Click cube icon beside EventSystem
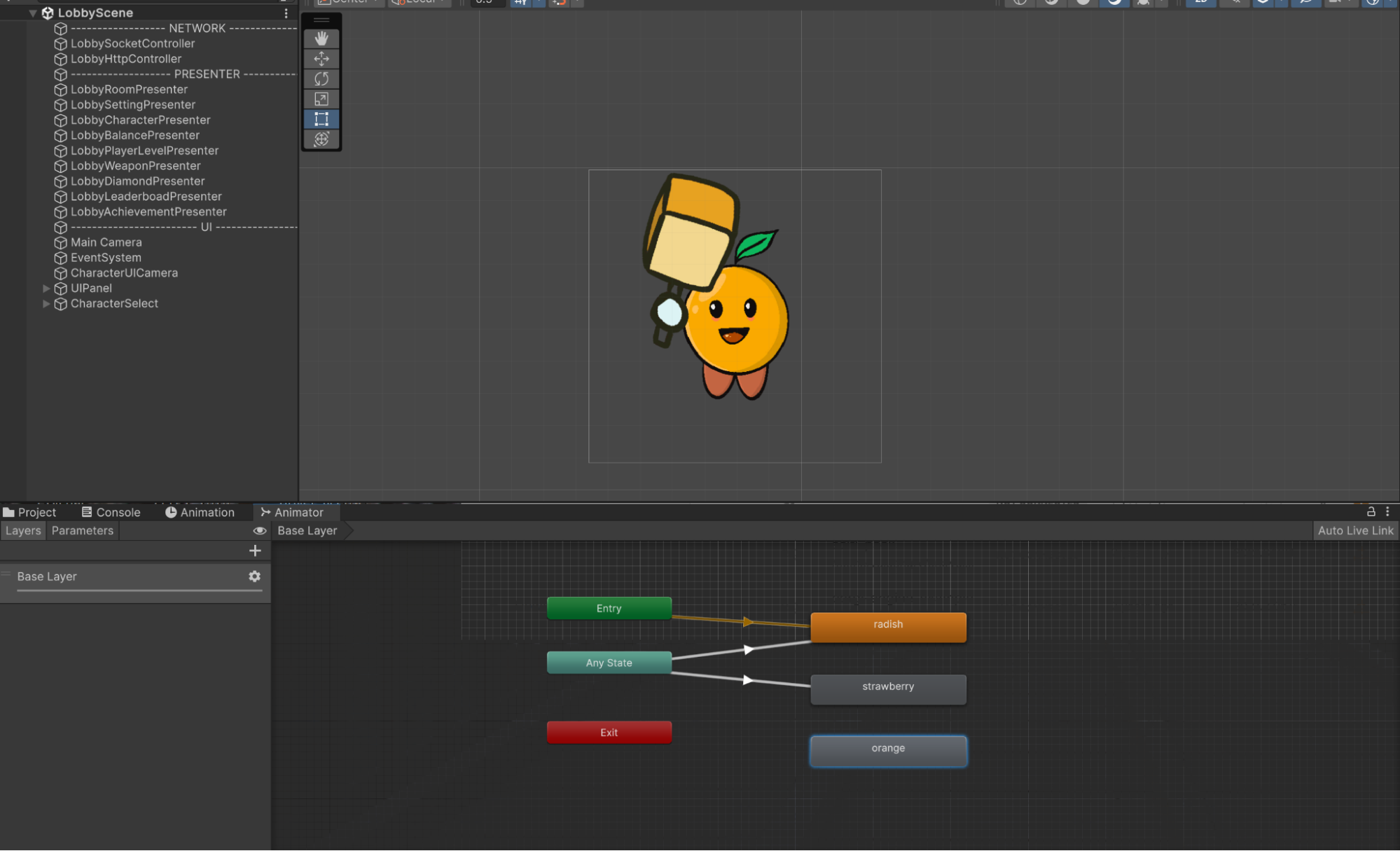Viewport: 1400px width, 851px height. point(61,258)
